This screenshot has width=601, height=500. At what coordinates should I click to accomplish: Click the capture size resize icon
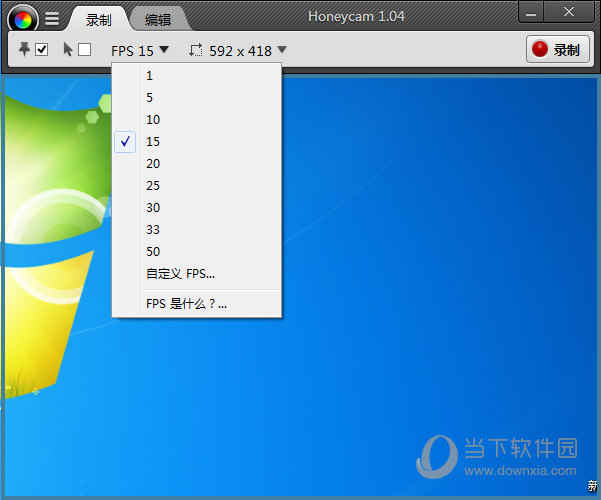[195, 50]
